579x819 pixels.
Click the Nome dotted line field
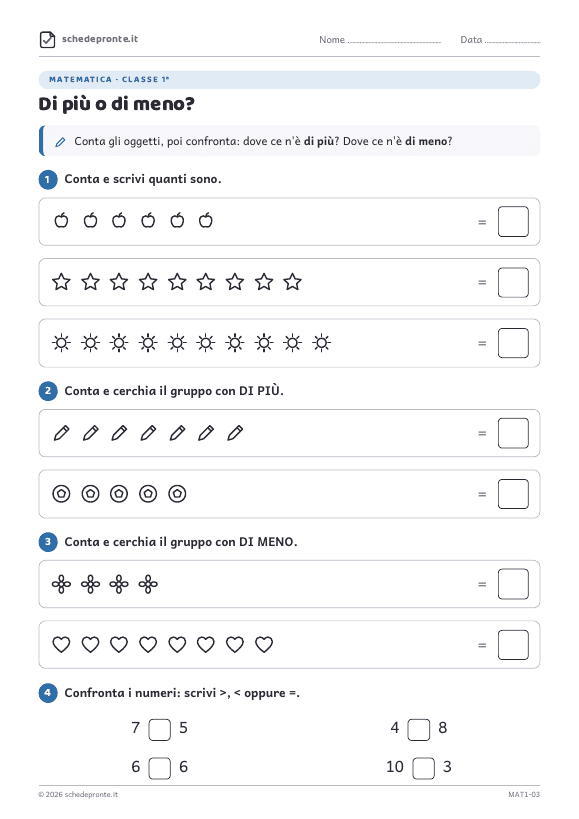tap(394, 42)
